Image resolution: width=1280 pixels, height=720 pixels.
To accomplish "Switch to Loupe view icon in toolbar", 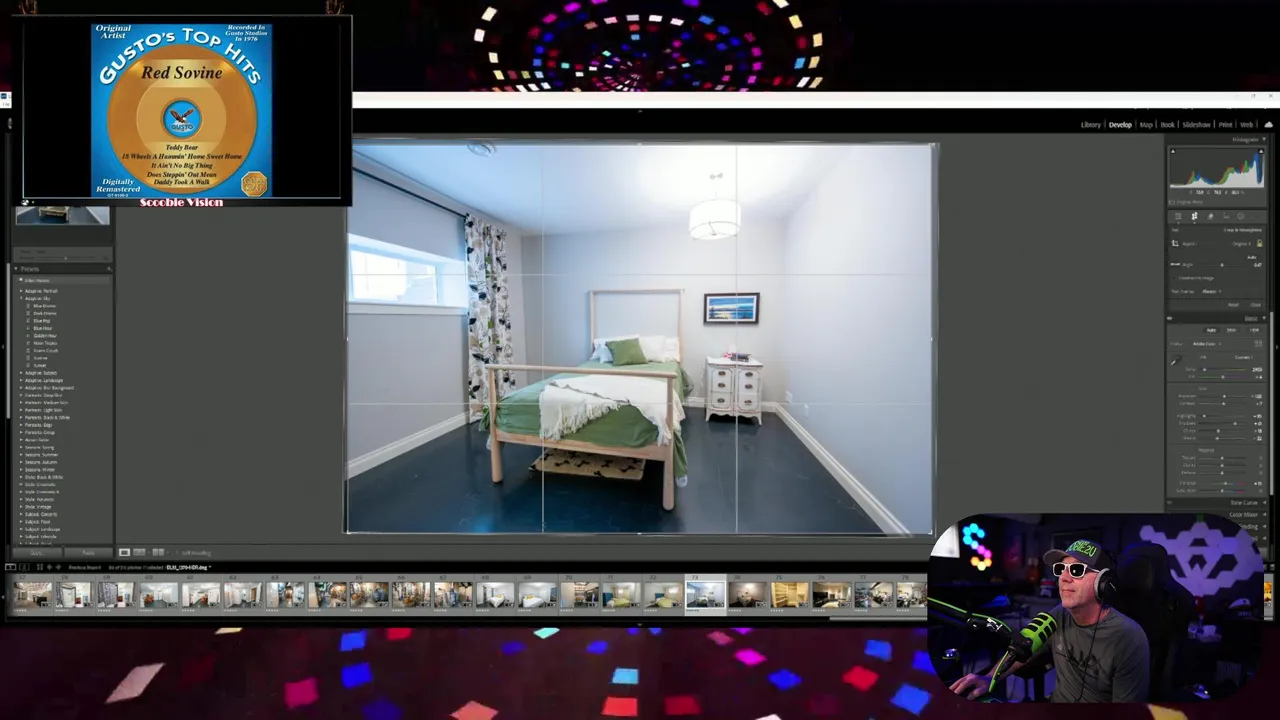I will click(124, 553).
